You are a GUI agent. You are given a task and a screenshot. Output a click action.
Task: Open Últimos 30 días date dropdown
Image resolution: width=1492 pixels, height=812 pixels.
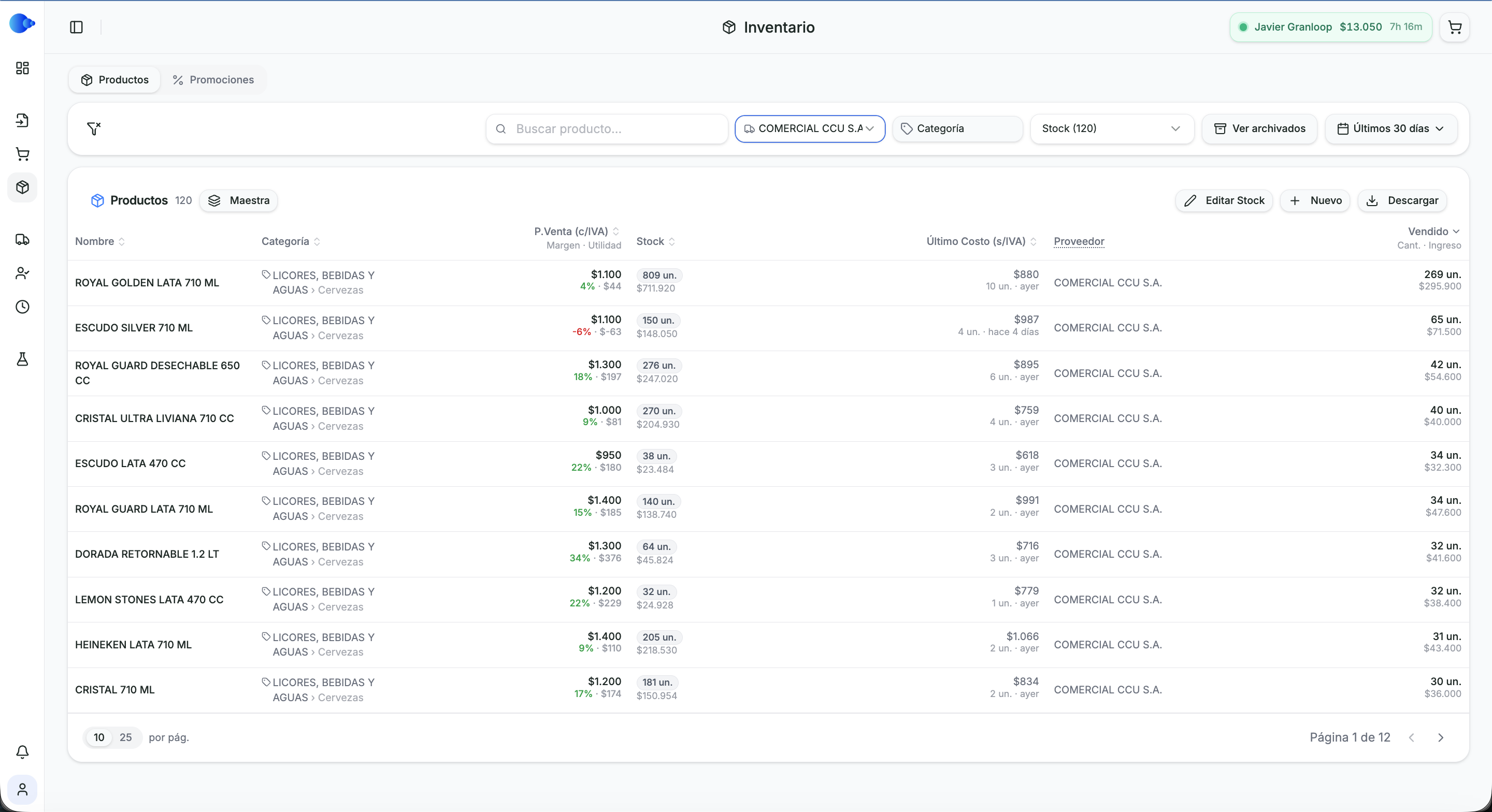(x=1390, y=128)
